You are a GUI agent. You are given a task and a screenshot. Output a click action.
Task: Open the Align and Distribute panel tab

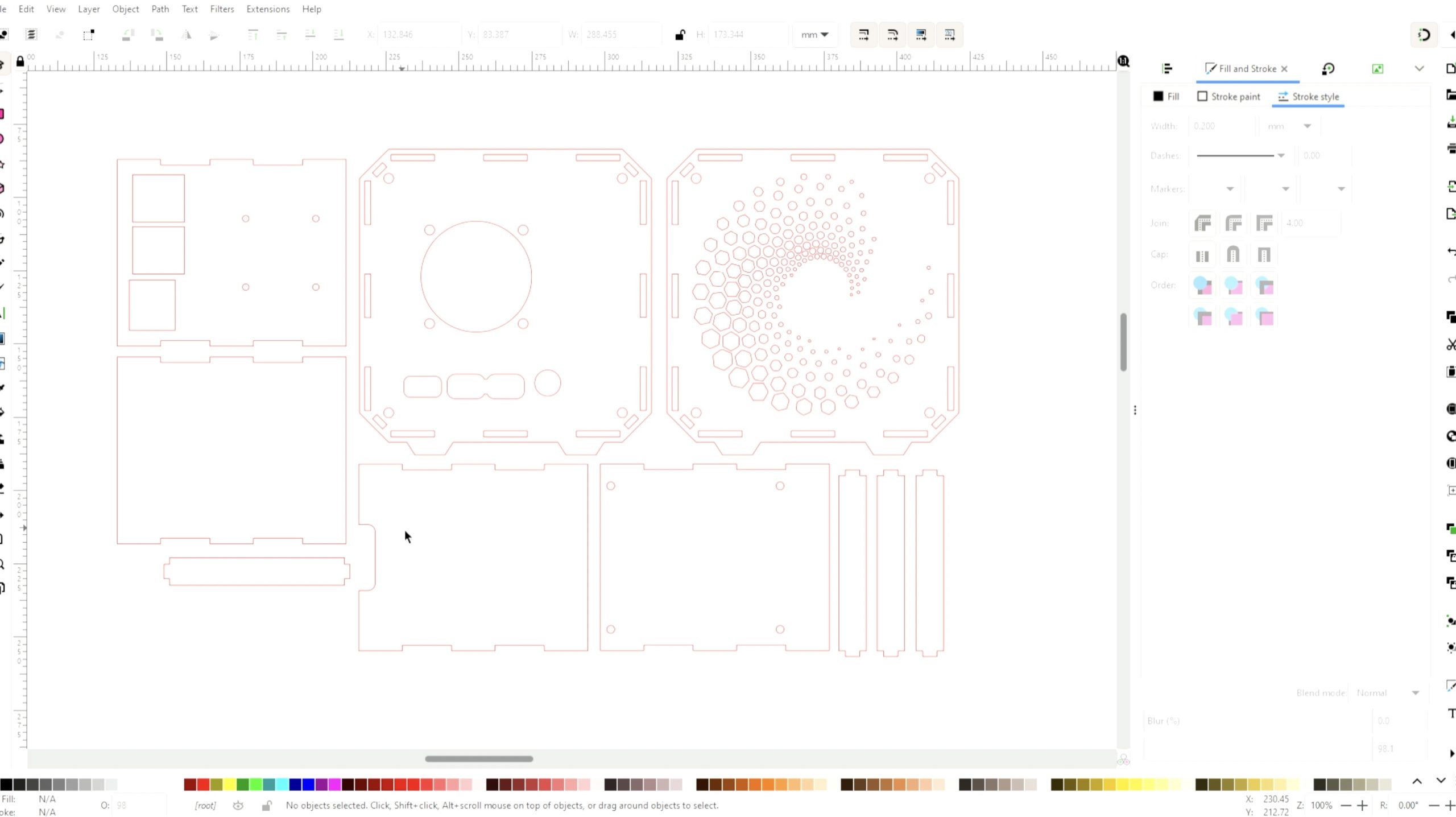click(x=1167, y=69)
